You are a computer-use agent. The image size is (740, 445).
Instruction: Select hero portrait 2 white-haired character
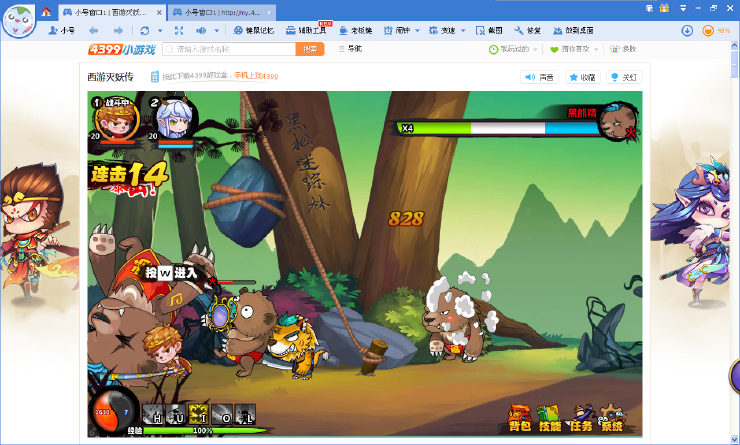pyautogui.click(x=175, y=119)
